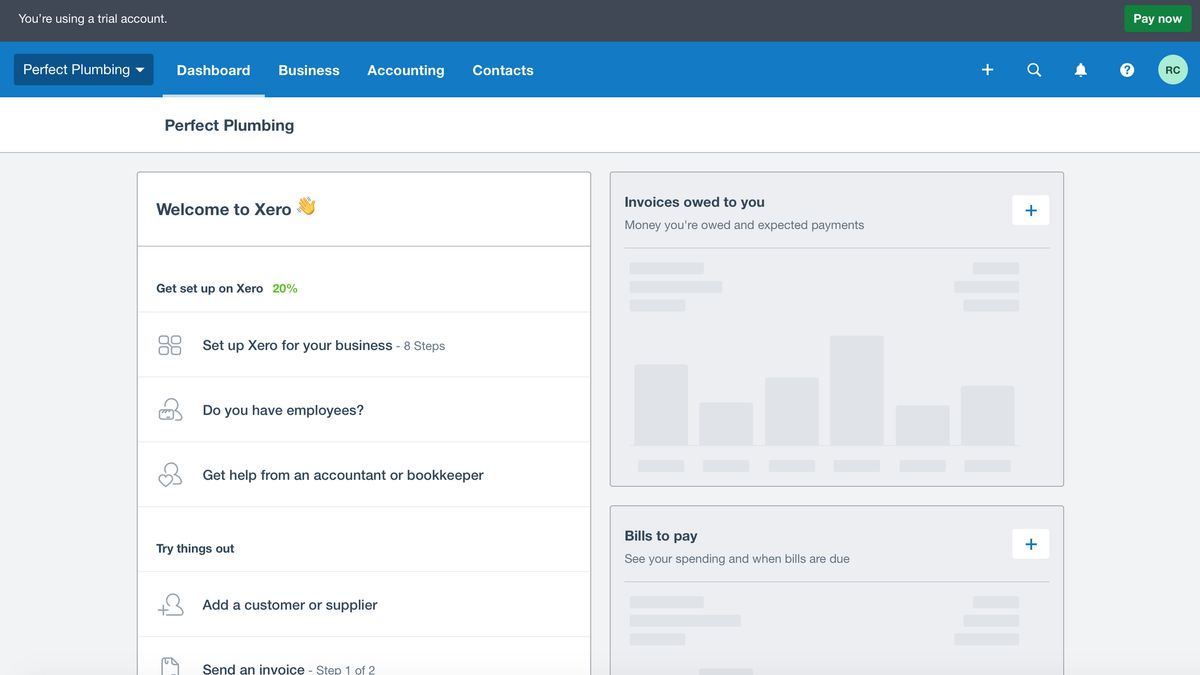1200x675 pixels.
Task: Click the employees icon beside 'Do you have employees?'
Action: click(x=170, y=409)
